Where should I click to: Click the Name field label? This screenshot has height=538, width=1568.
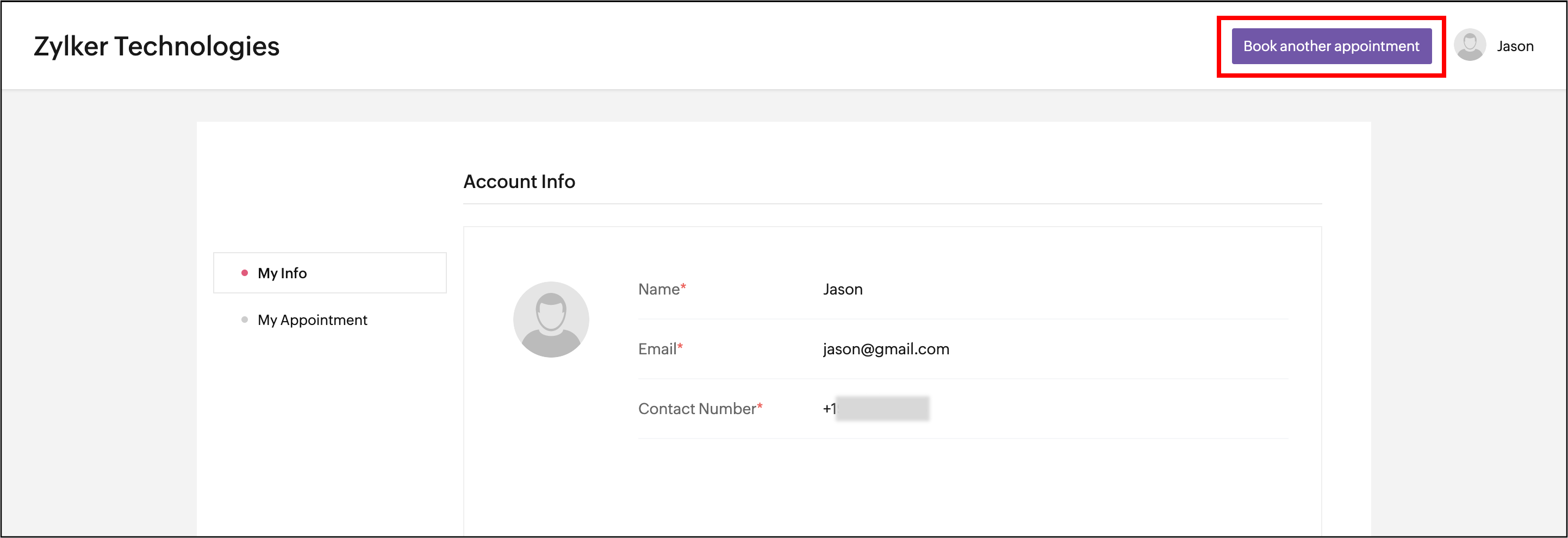tap(658, 290)
